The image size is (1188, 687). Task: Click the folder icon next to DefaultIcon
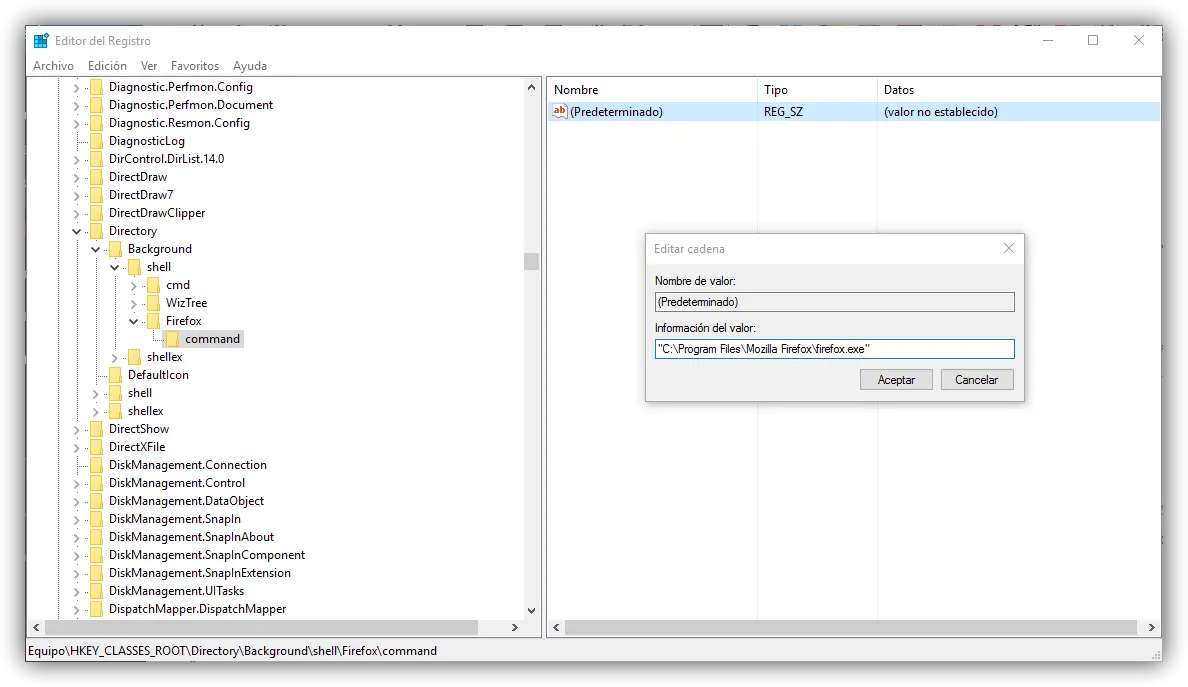click(x=115, y=375)
